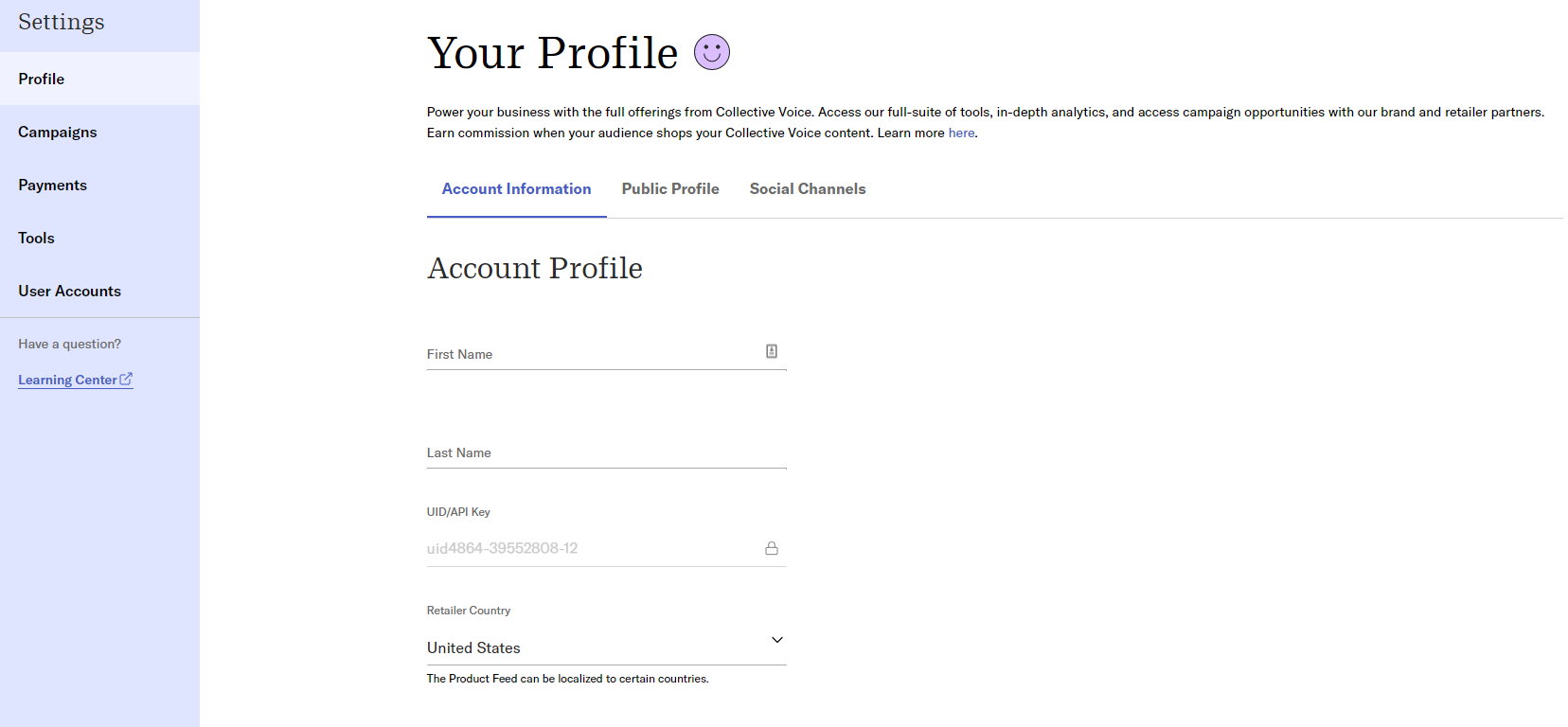Screen dimensions: 1568x727
Task: Click the external link icon beside Learning Center
Action: [126, 379]
